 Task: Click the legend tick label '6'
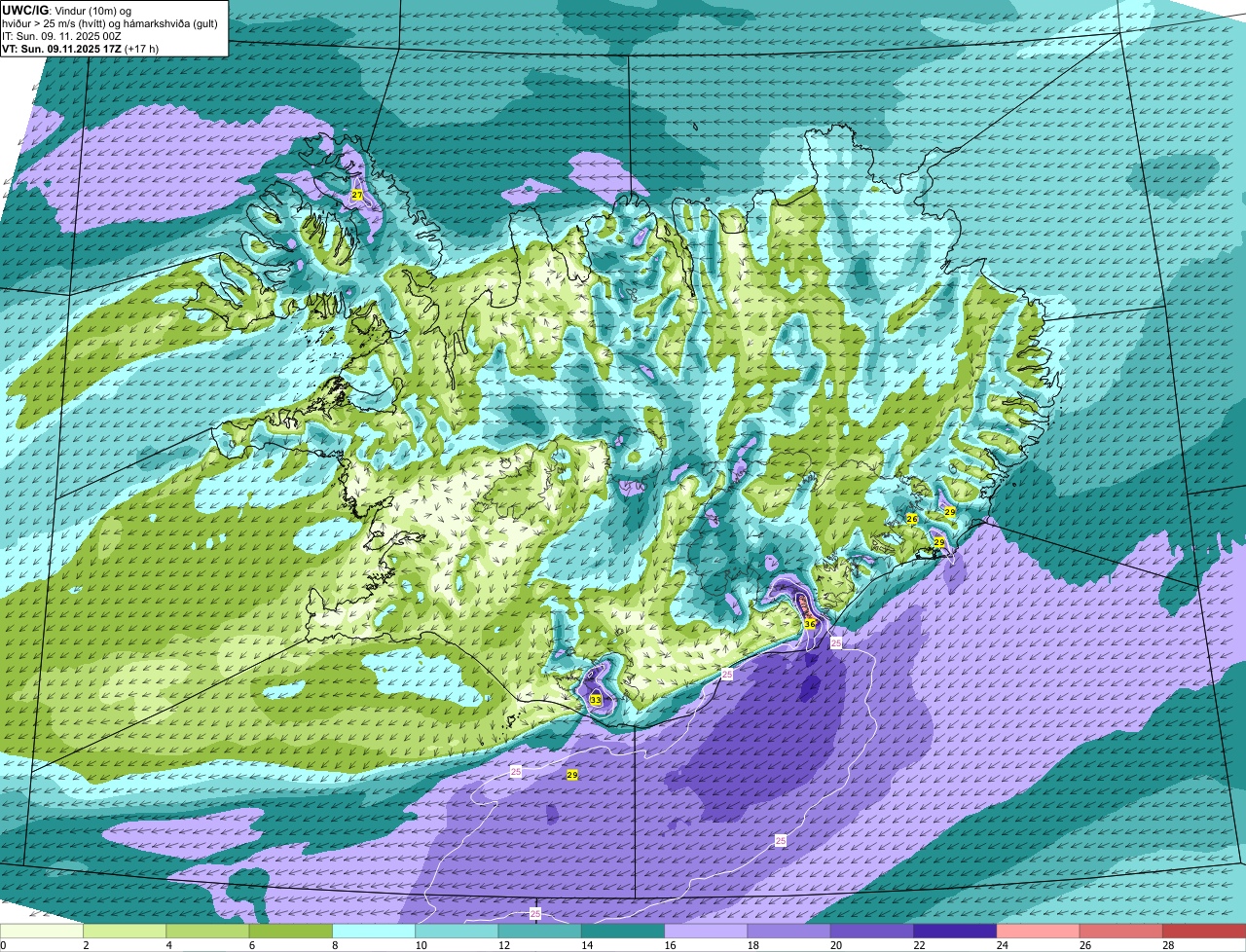tap(251, 945)
